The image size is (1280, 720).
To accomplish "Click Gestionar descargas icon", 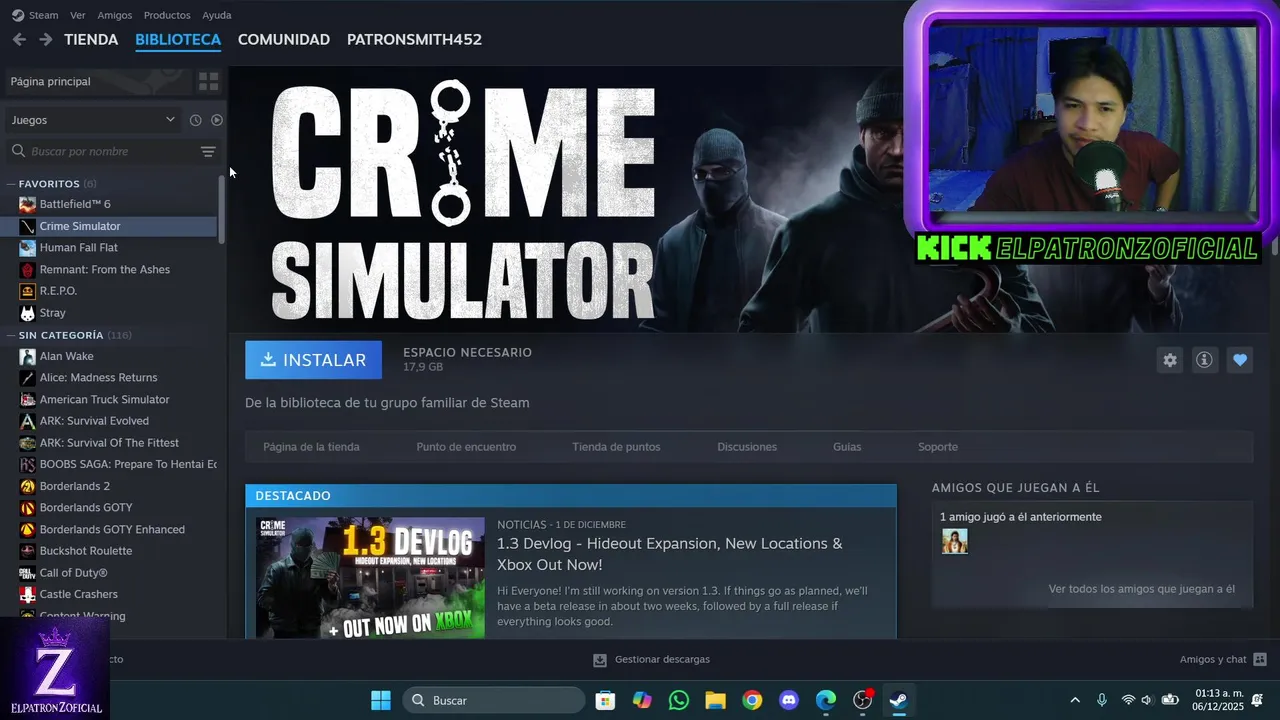I will pos(600,660).
